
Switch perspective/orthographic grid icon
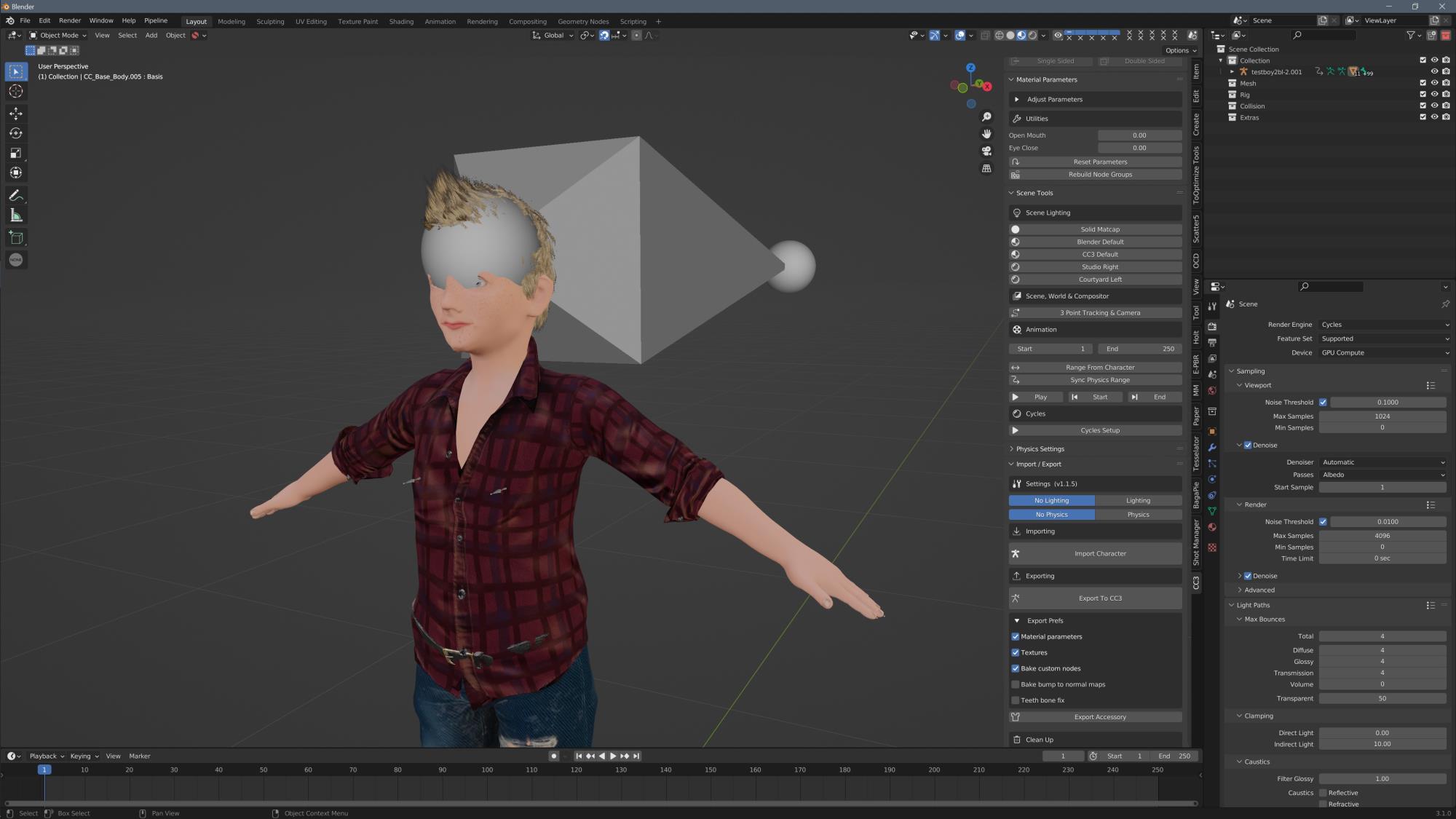(986, 168)
